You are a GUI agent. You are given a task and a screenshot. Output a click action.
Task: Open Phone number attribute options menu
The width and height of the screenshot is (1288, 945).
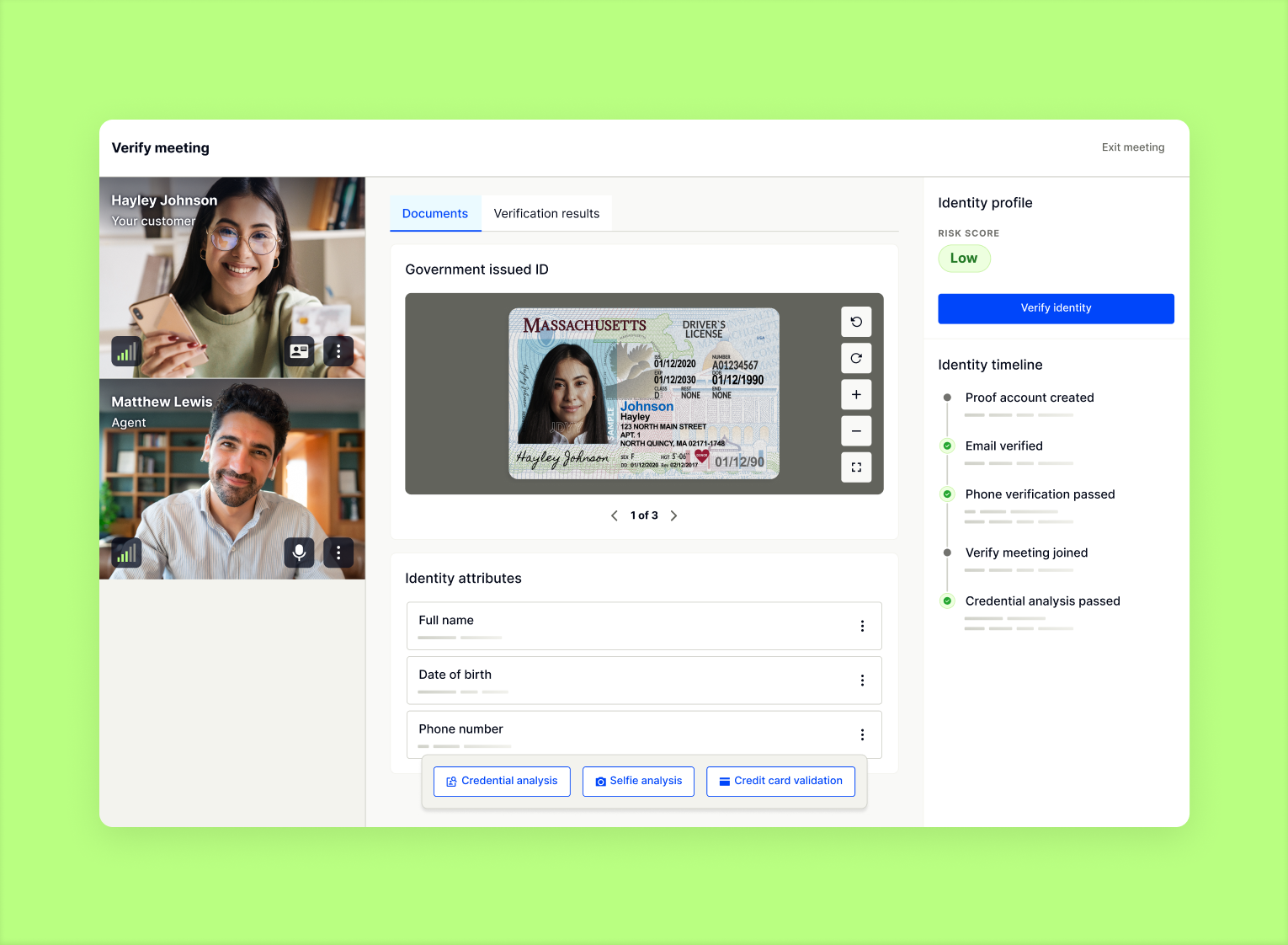862,734
